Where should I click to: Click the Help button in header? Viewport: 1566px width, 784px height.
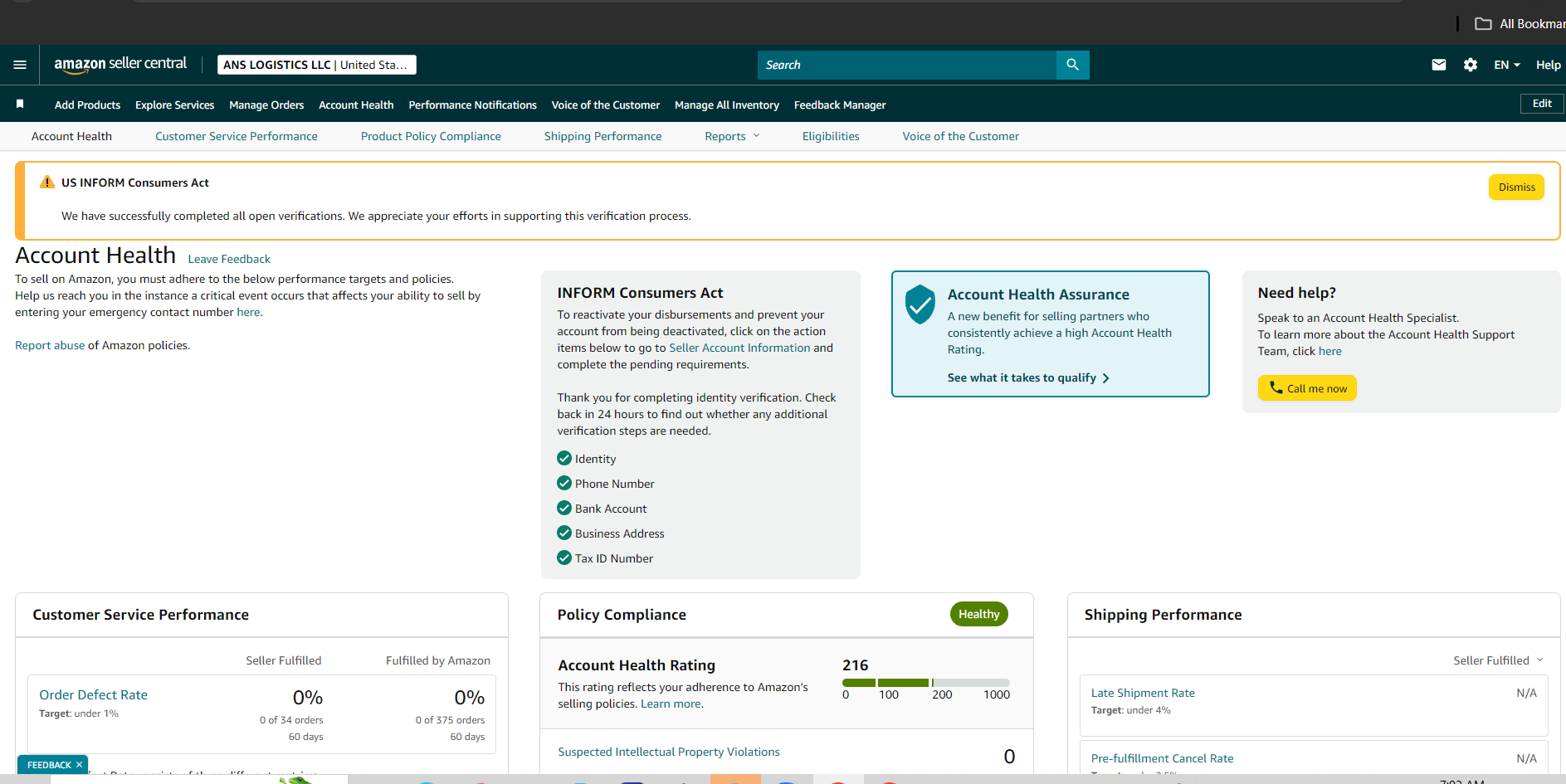[x=1548, y=65]
